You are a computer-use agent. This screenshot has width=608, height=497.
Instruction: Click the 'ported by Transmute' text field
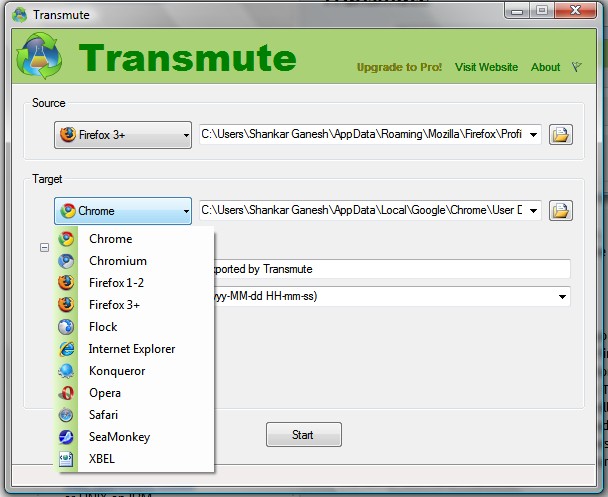click(392, 269)
